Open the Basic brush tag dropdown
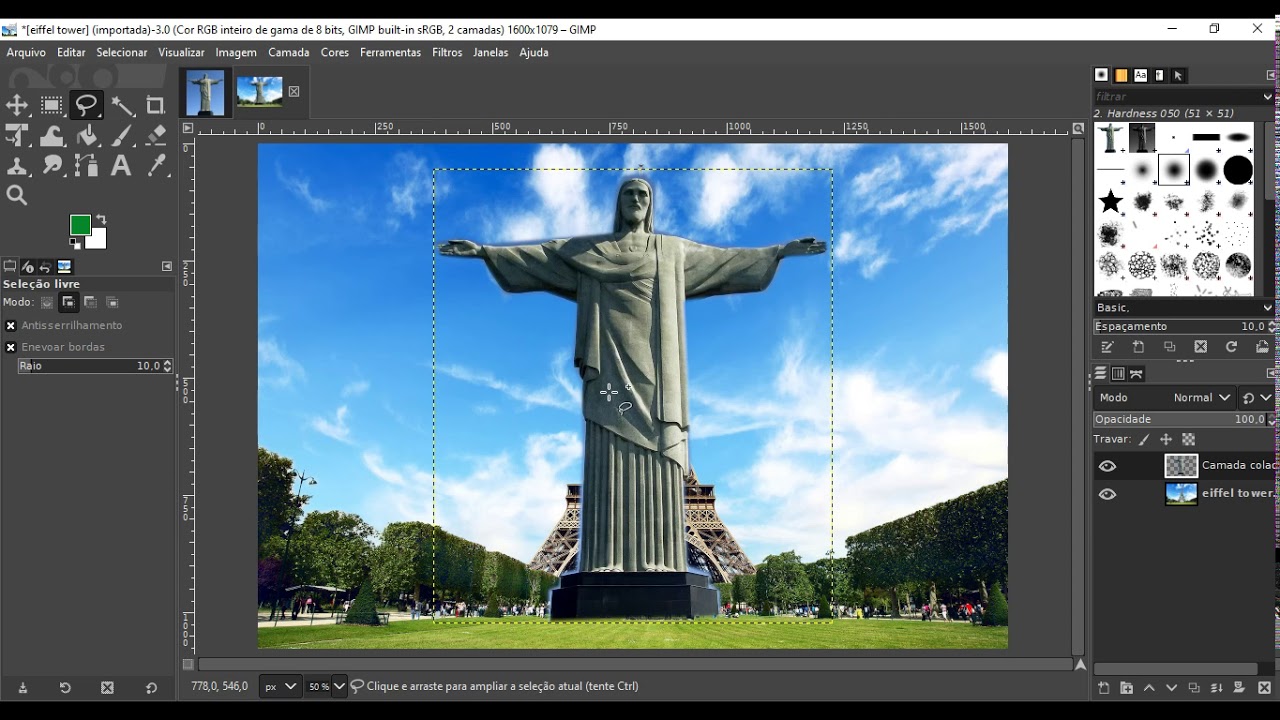Viewport: 1280px width, 720px height. pos(1183,308)
